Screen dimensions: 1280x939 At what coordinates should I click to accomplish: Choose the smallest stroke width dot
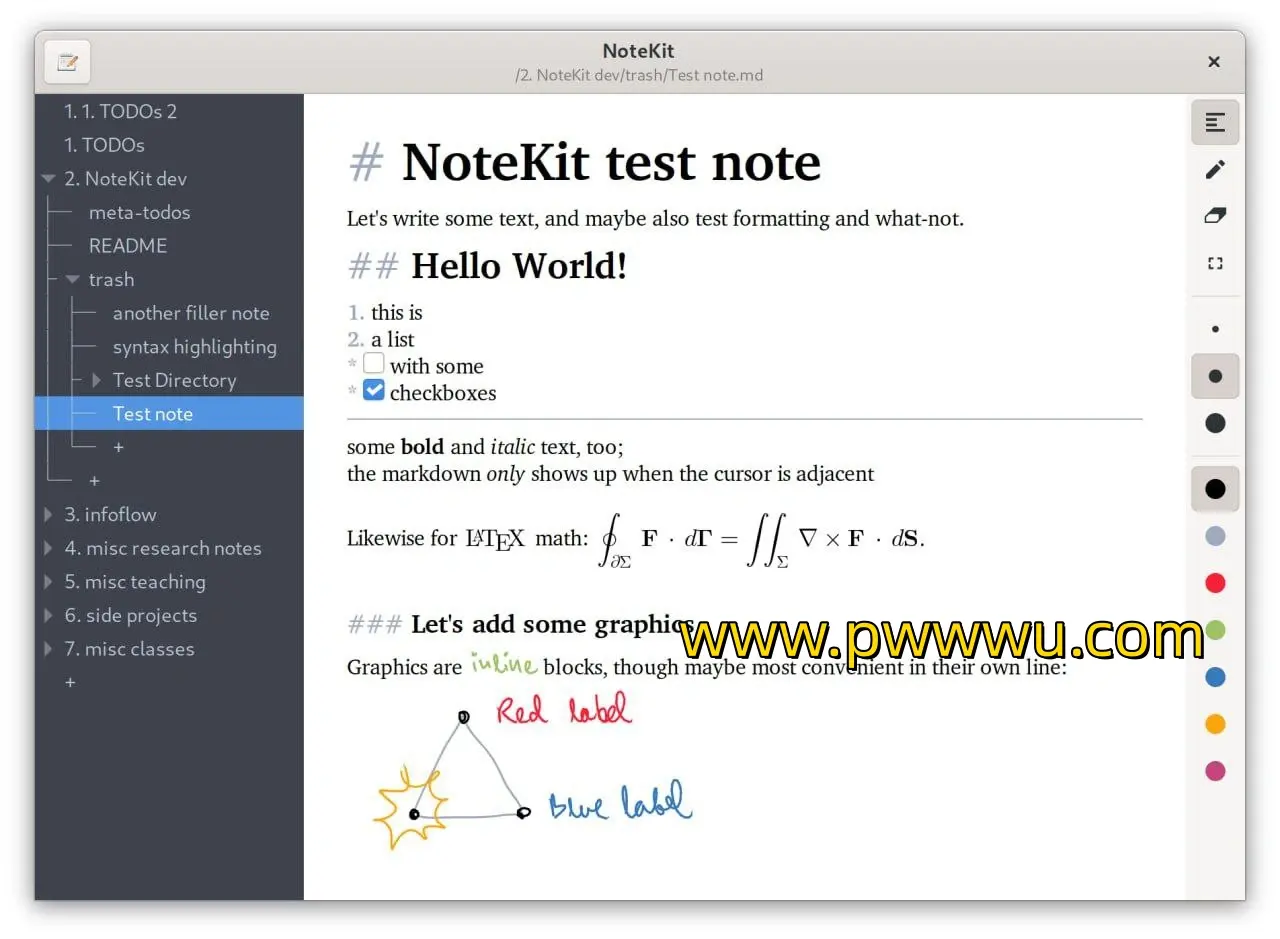pyautogui.click(x=1215, y=329)
